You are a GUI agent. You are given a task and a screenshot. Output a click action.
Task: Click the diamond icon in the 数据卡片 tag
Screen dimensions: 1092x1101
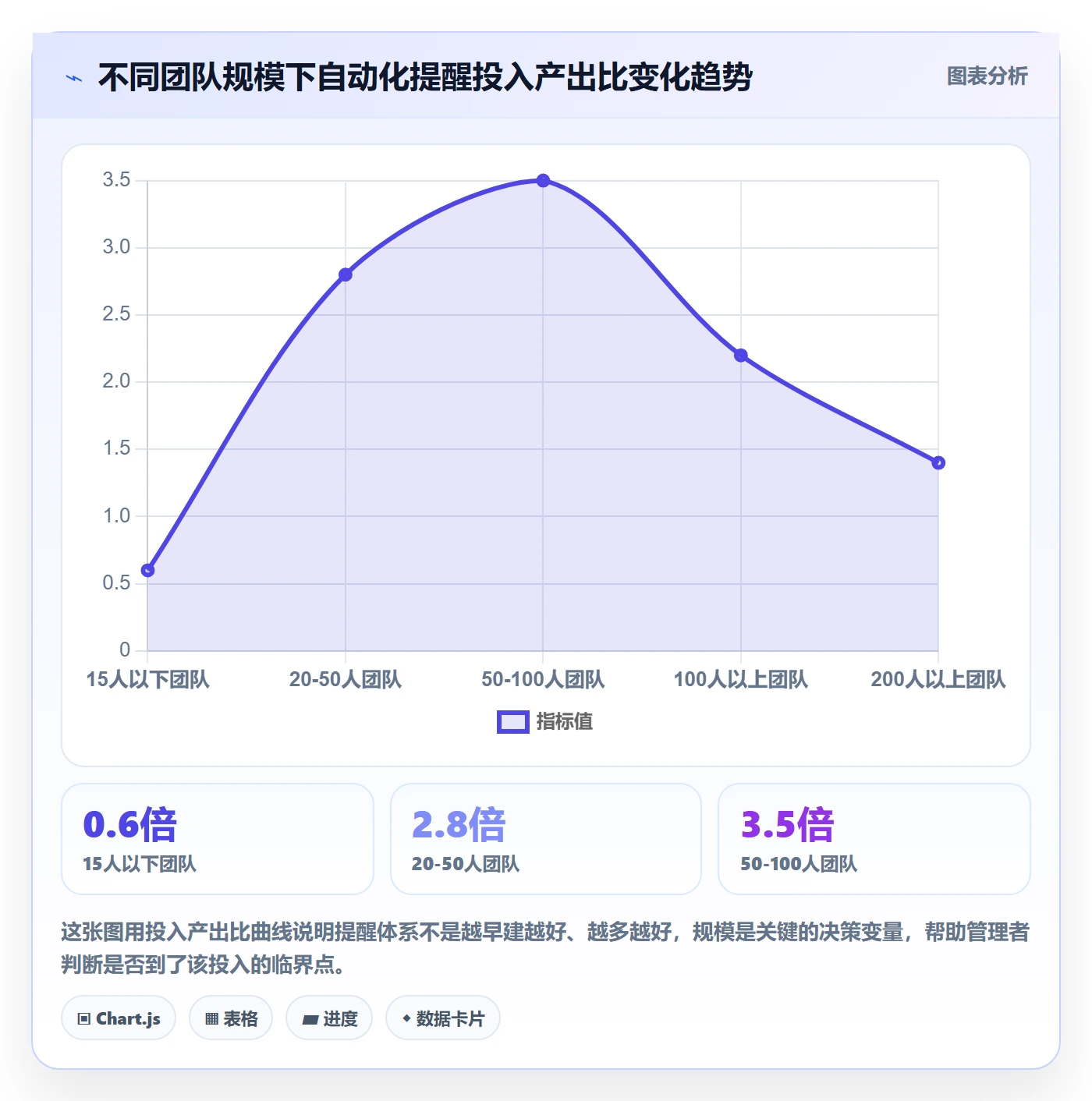[406, 1018]
